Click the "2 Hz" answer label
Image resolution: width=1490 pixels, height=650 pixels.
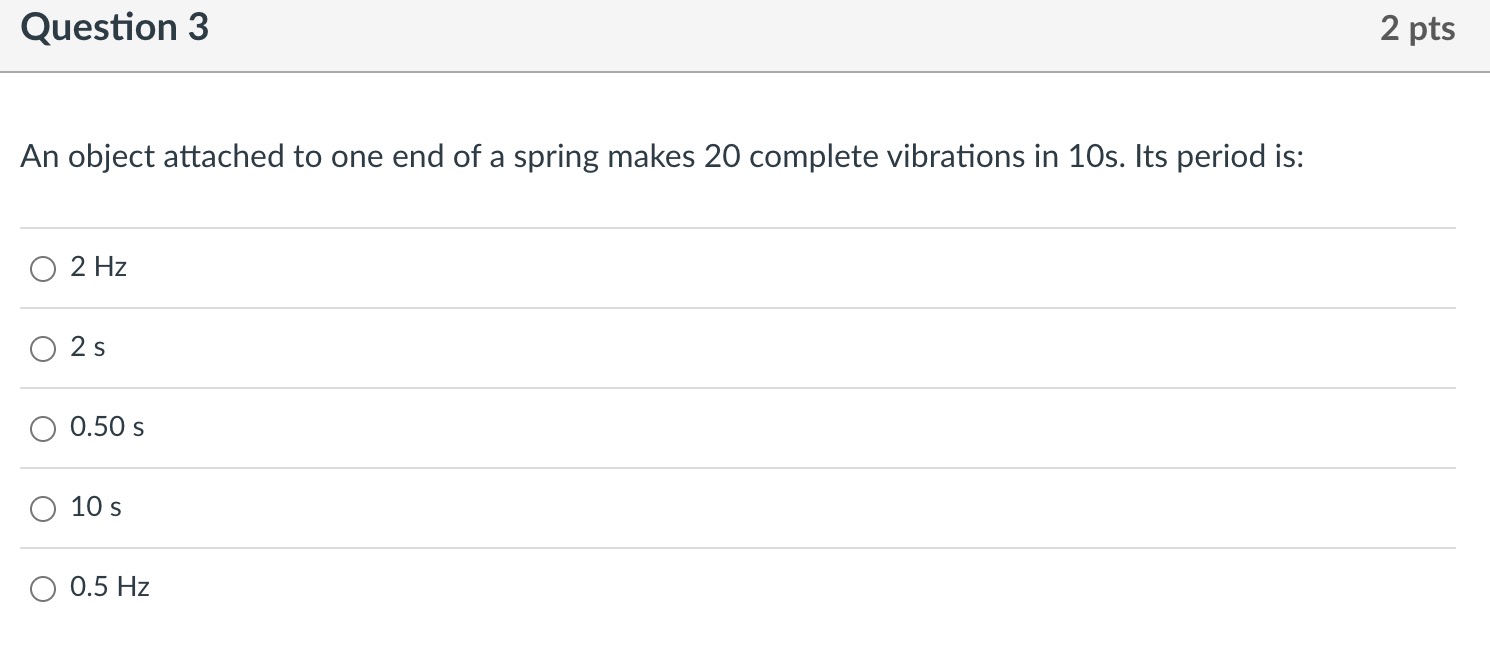(x=97, y=267)
